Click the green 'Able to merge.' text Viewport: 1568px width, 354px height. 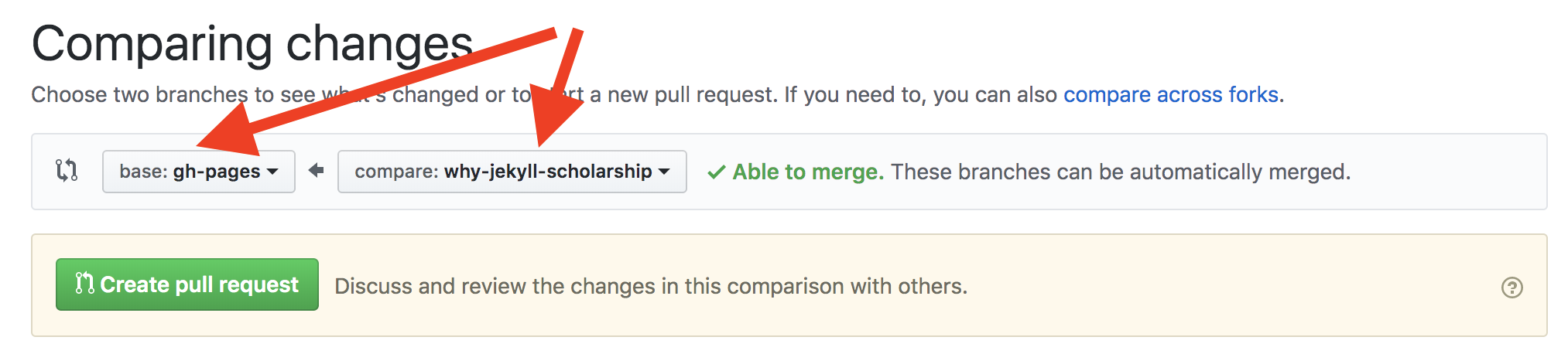click(x=807, y=172)
